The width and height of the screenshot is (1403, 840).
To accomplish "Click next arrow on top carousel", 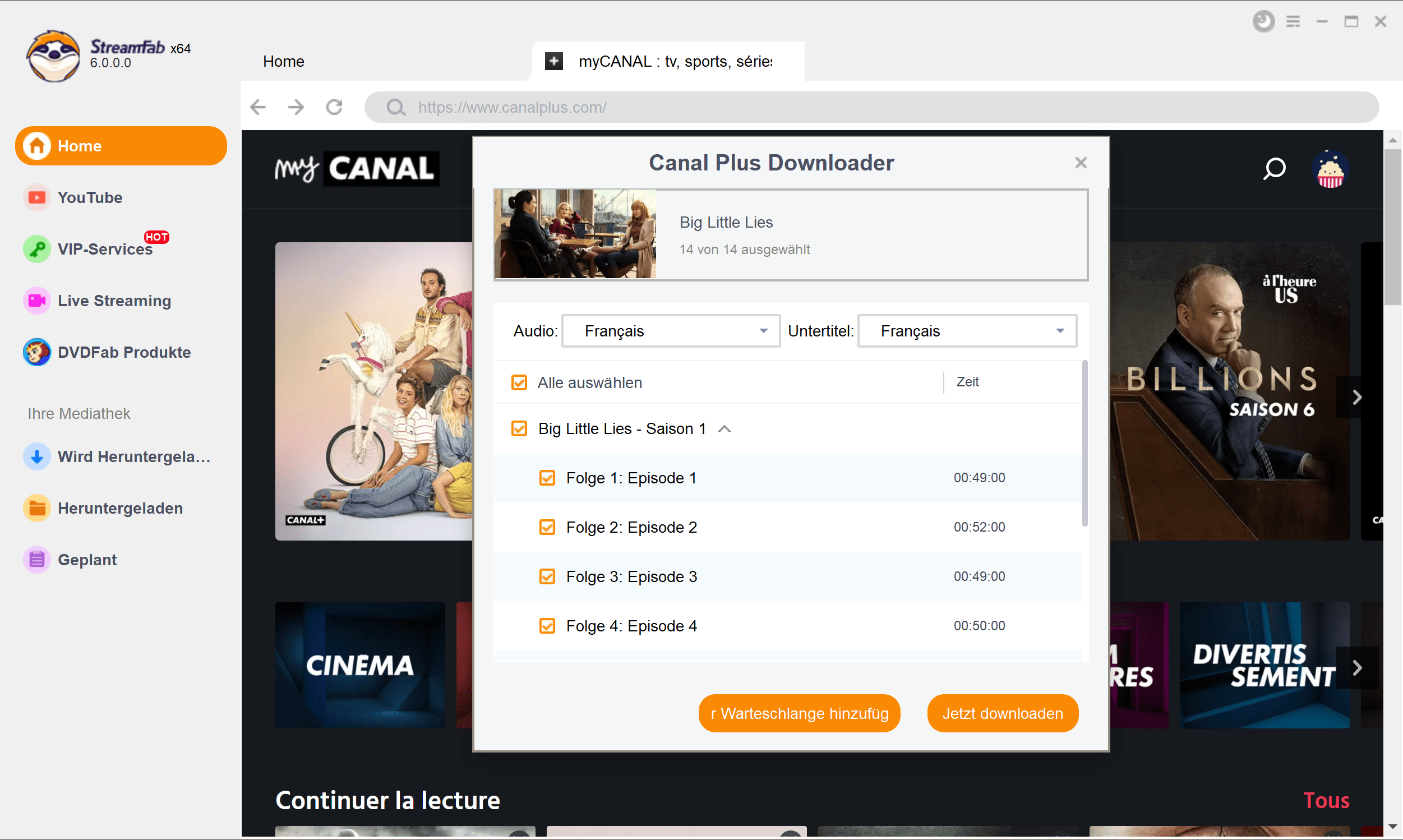I will [1356, 398].
